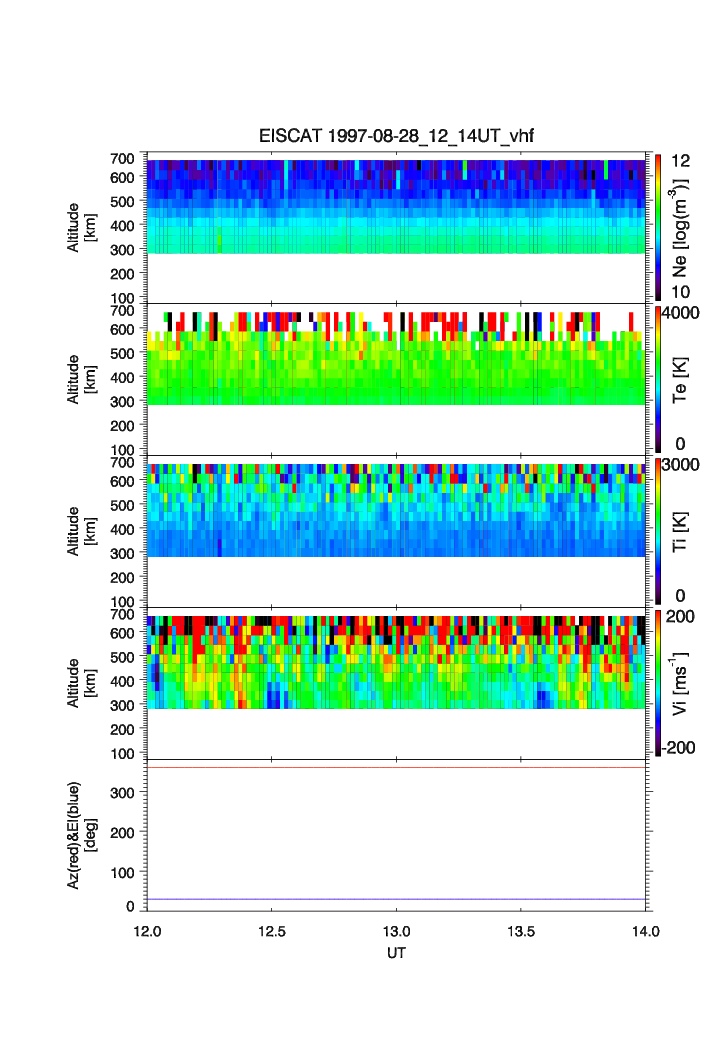Screen dimensions: 708x1063
Task: Click the 200 tick on the Az/El axis
Action: [x=122, y=833]
